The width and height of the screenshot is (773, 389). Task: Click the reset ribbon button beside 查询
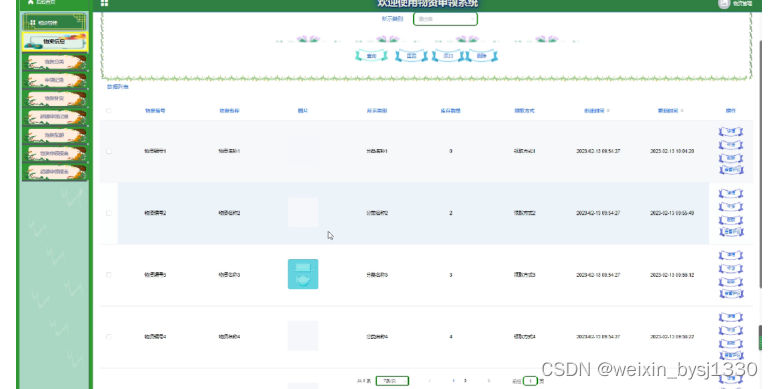[411, 56]
